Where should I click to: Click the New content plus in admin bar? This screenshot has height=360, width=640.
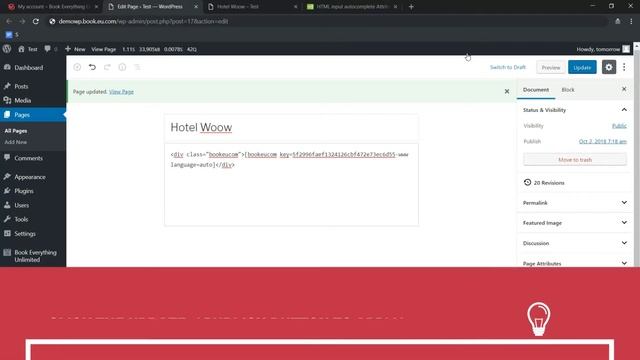[x=75, y=49]
